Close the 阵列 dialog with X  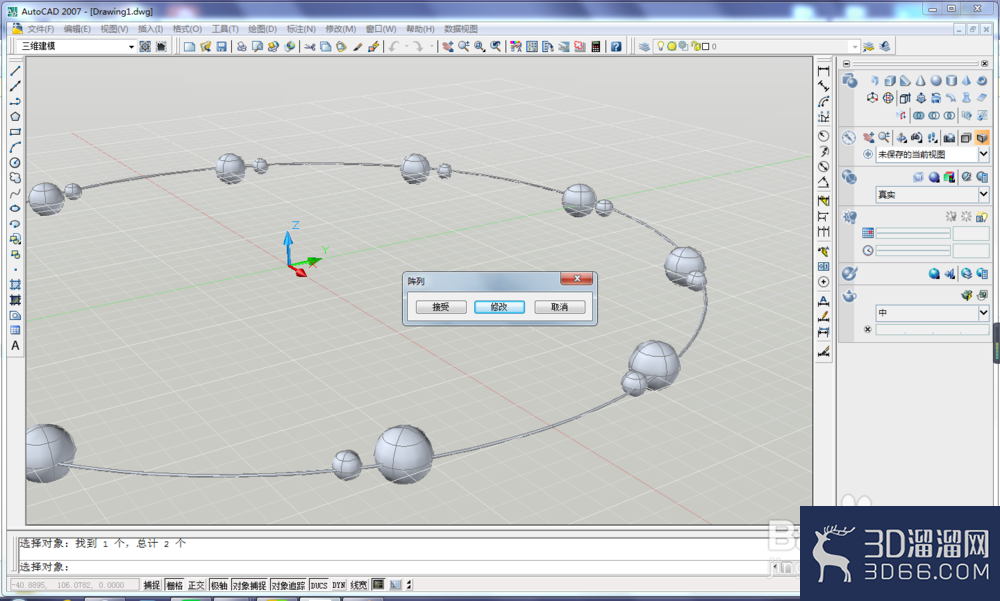577,278
